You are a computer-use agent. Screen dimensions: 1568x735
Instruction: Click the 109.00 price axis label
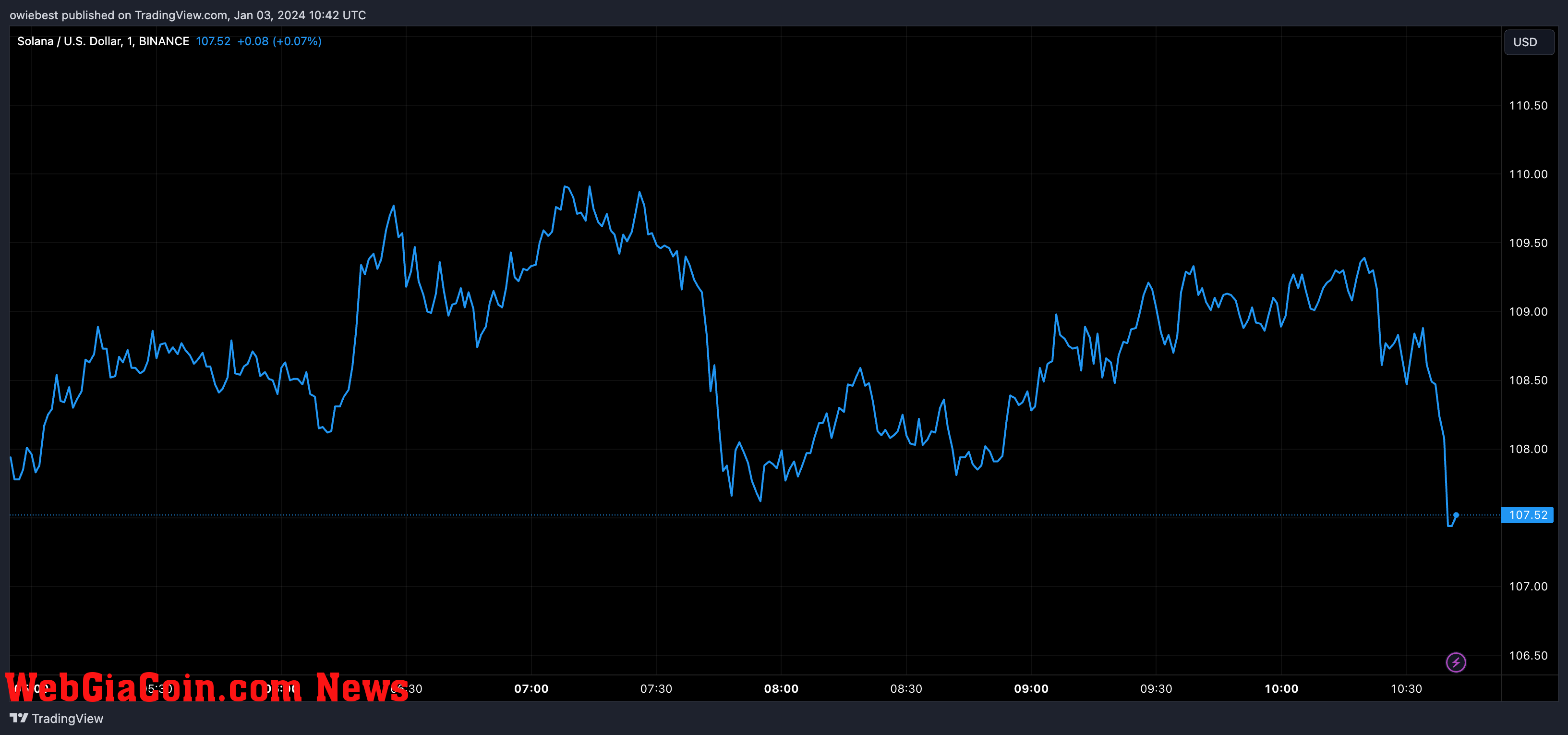click(1528, 312)
